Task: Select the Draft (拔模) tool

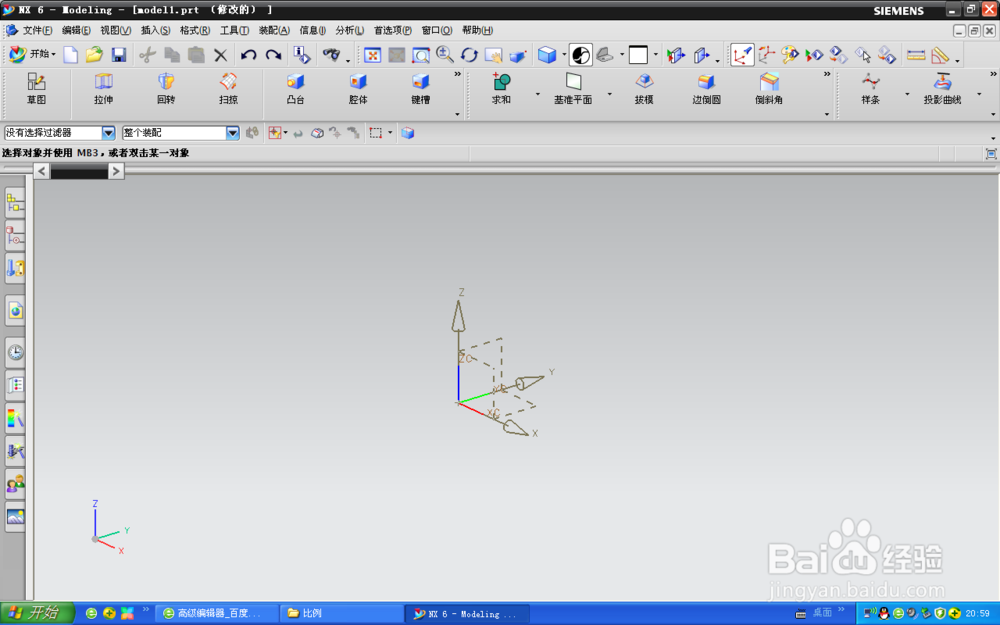Action: (x=644, y=89)
